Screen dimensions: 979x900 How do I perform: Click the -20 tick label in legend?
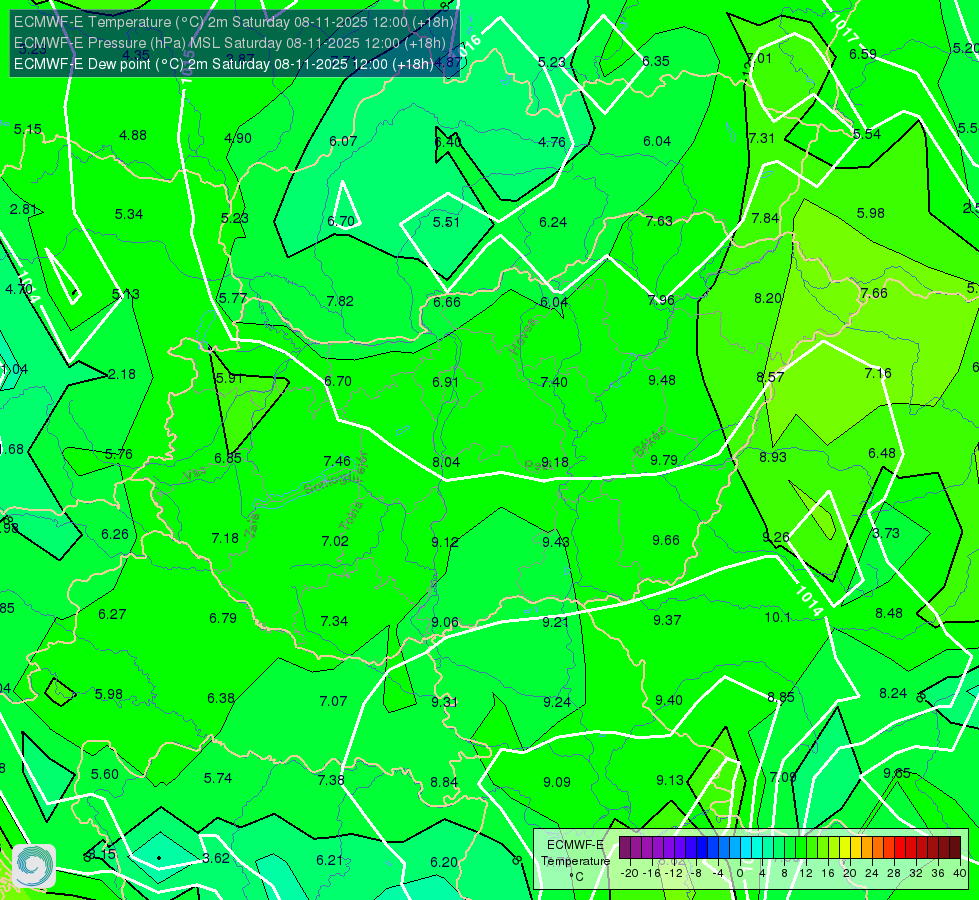point(630,873)
